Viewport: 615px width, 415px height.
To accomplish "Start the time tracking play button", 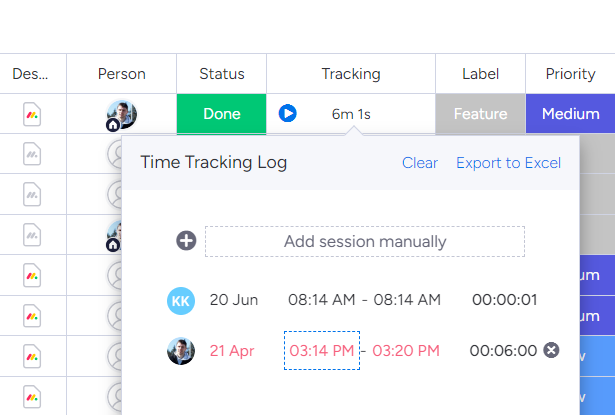I will tap(288, 114).
